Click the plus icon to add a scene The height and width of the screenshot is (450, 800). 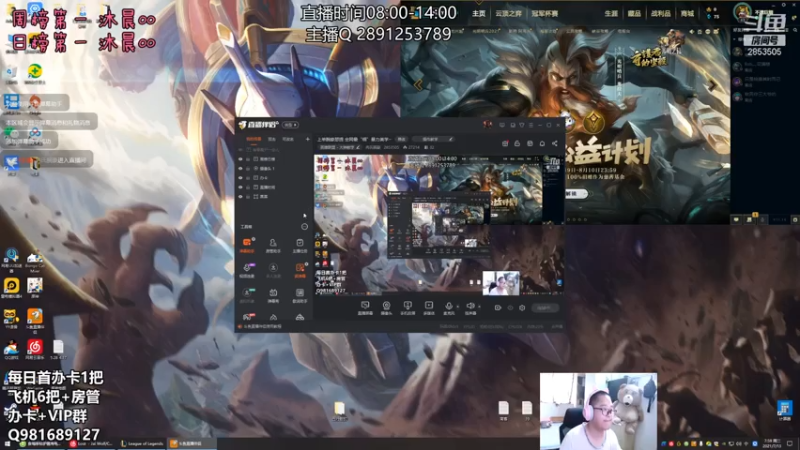307,139
